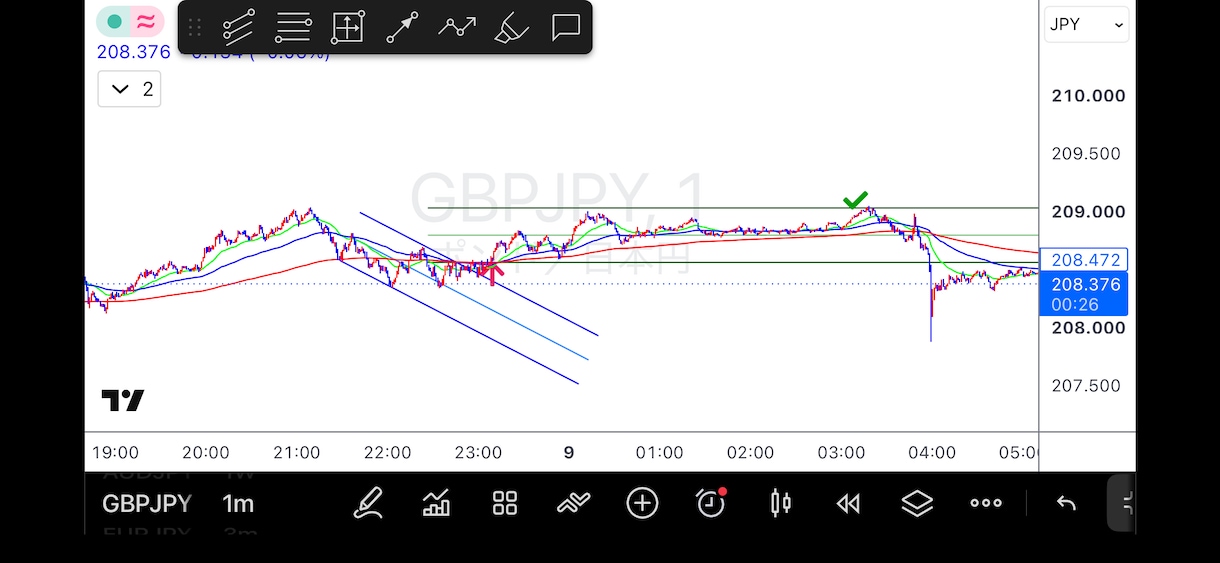Tap the 210.000 price axis label
The height and width of the screenshot is (563, 1220).
1088,96
